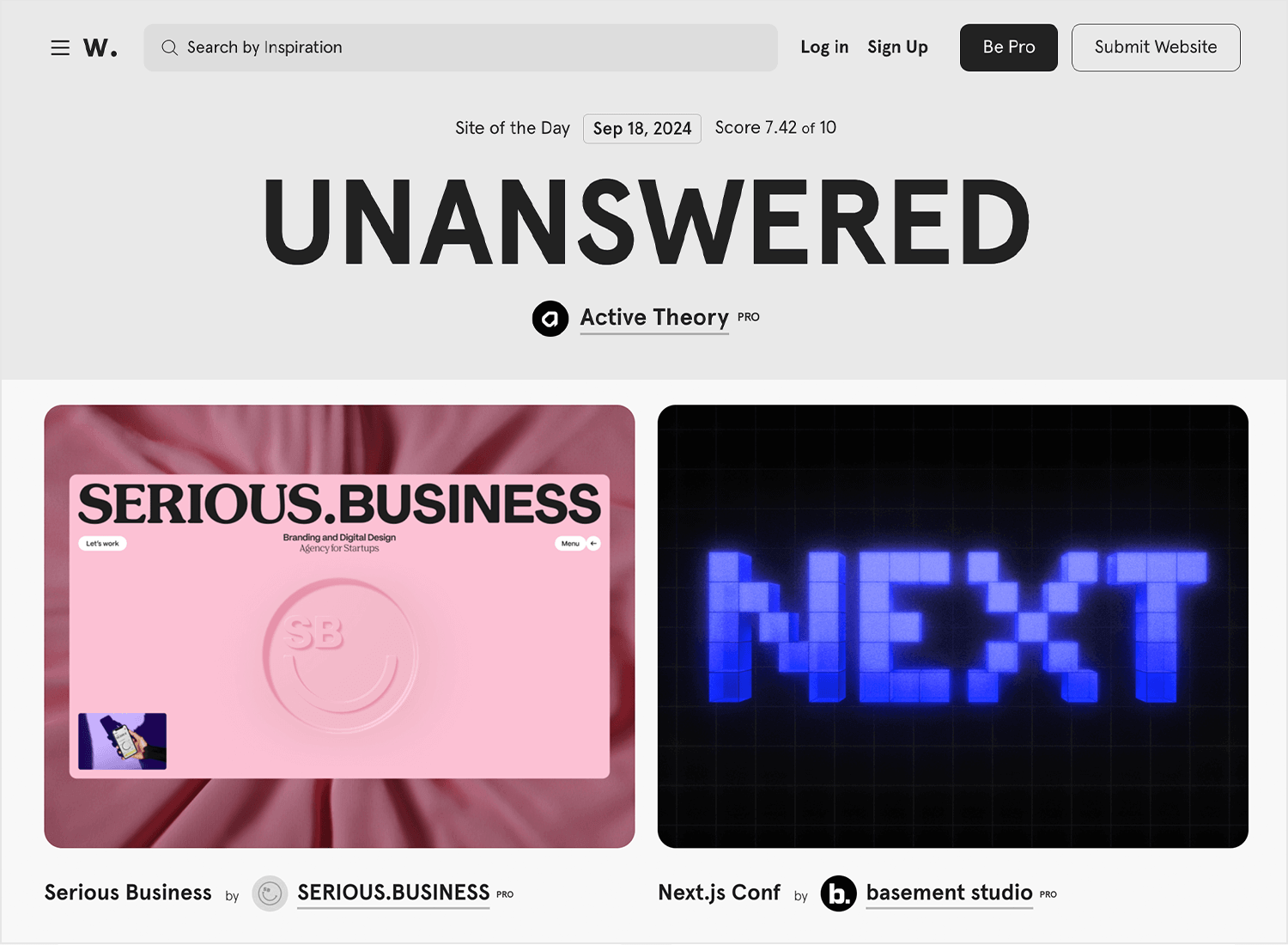Open the Log in link
The width and height of the screenshot is (1288, 945).
tap(824, 47)
